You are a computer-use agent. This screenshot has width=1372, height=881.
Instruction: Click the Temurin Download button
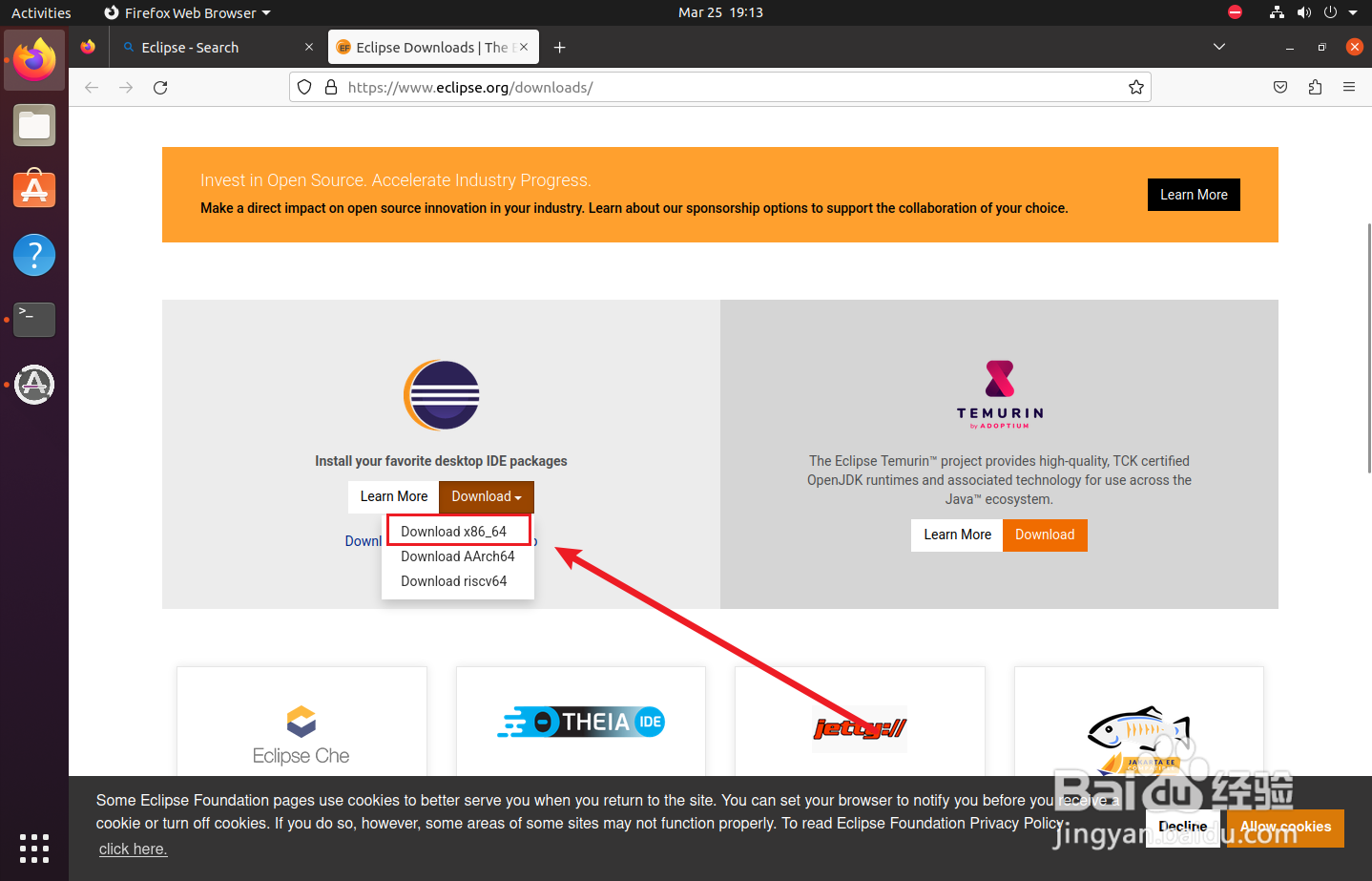tap(1045, 535)
